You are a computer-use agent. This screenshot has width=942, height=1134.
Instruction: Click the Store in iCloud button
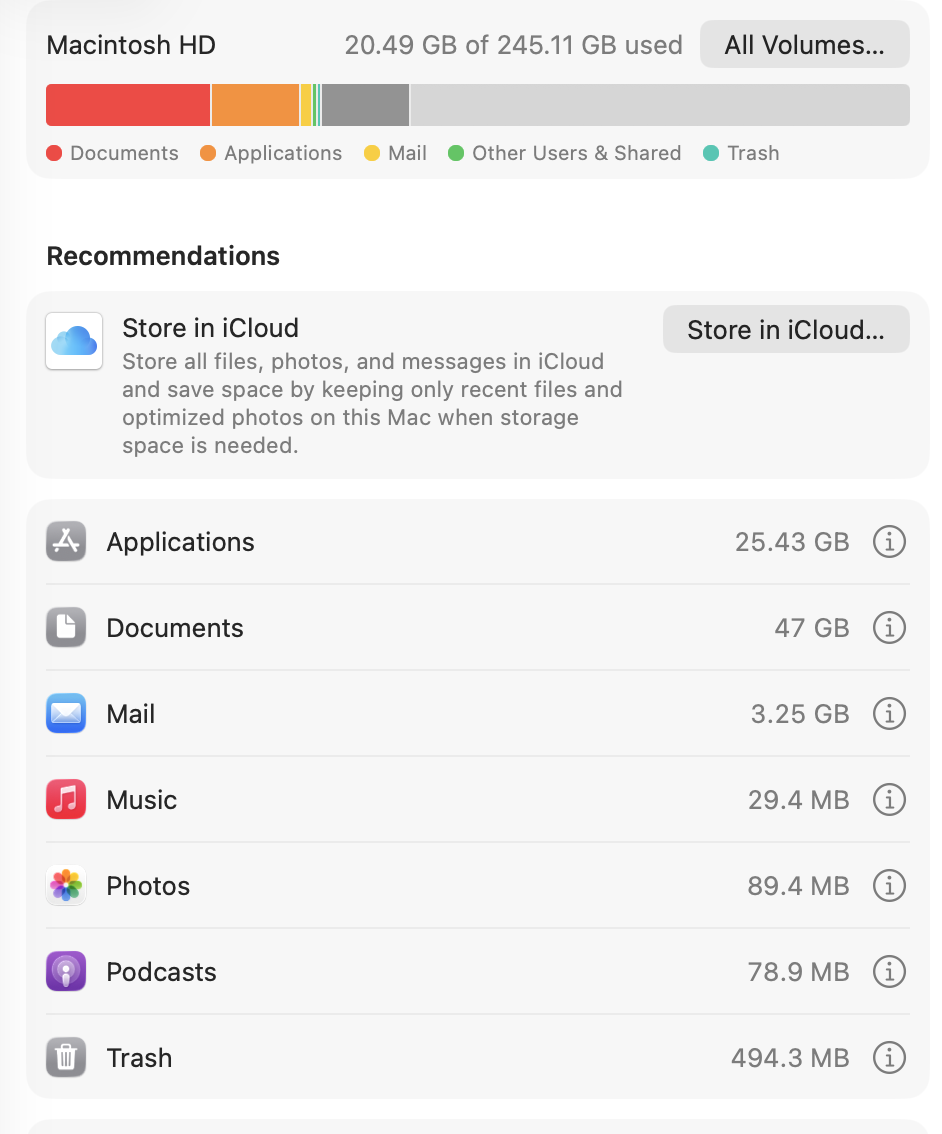(786, 330)
